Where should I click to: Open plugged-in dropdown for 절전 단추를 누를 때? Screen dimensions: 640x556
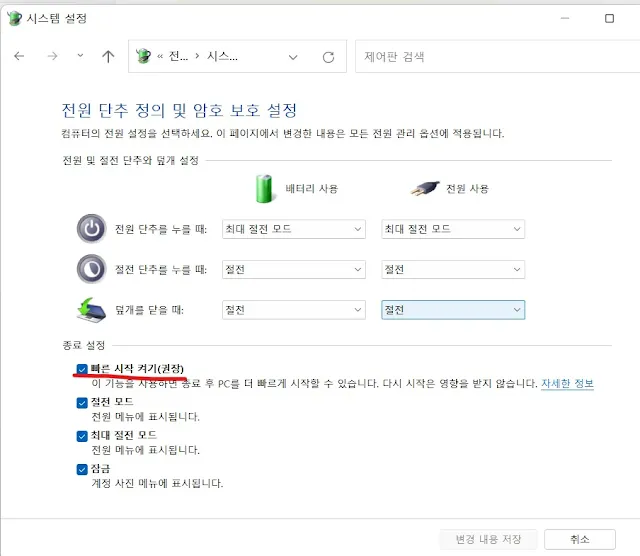tap(453, 269)
